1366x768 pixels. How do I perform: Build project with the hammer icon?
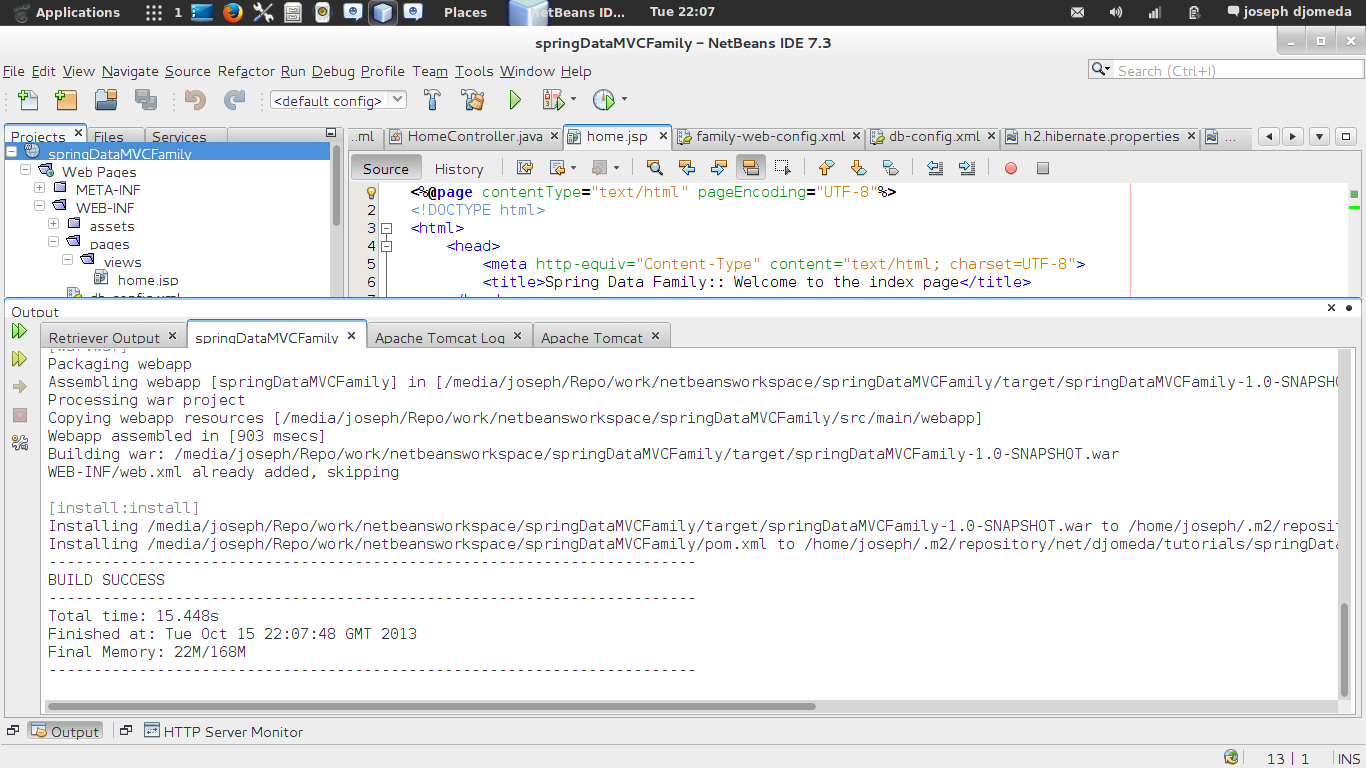[432, 100]
